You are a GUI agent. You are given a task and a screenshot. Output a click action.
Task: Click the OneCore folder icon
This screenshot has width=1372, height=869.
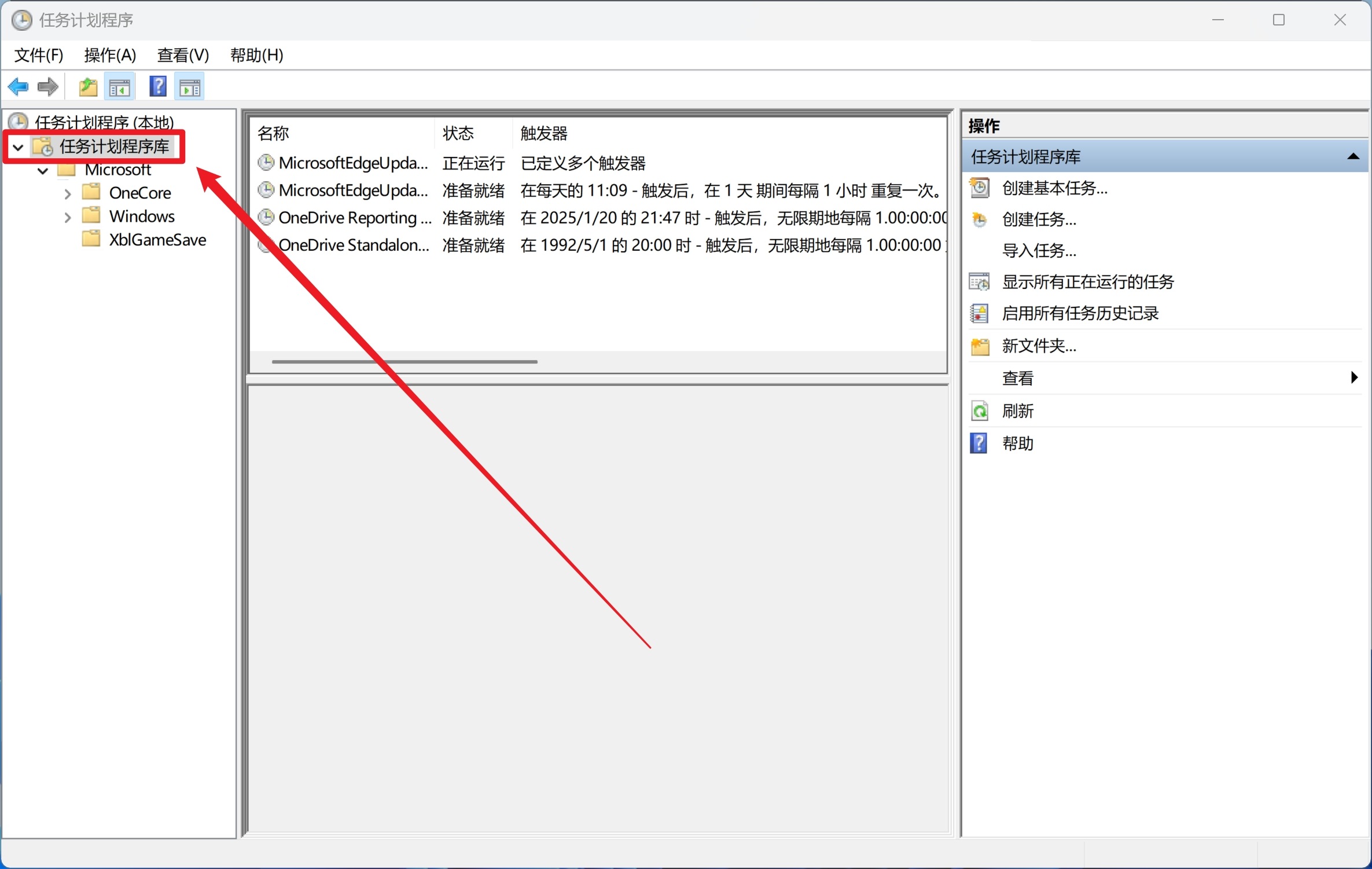pos(91,192)
